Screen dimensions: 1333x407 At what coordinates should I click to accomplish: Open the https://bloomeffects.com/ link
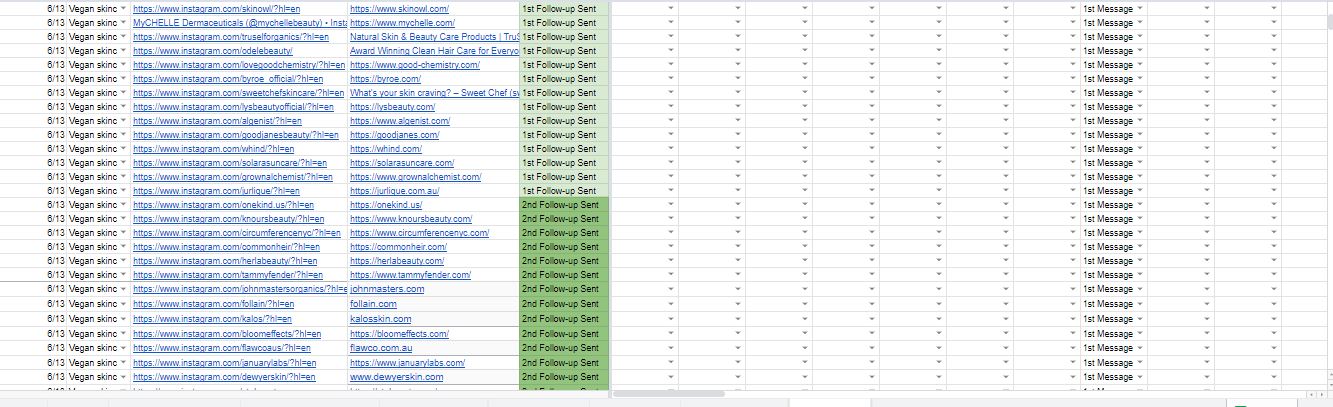coord(399,333)
